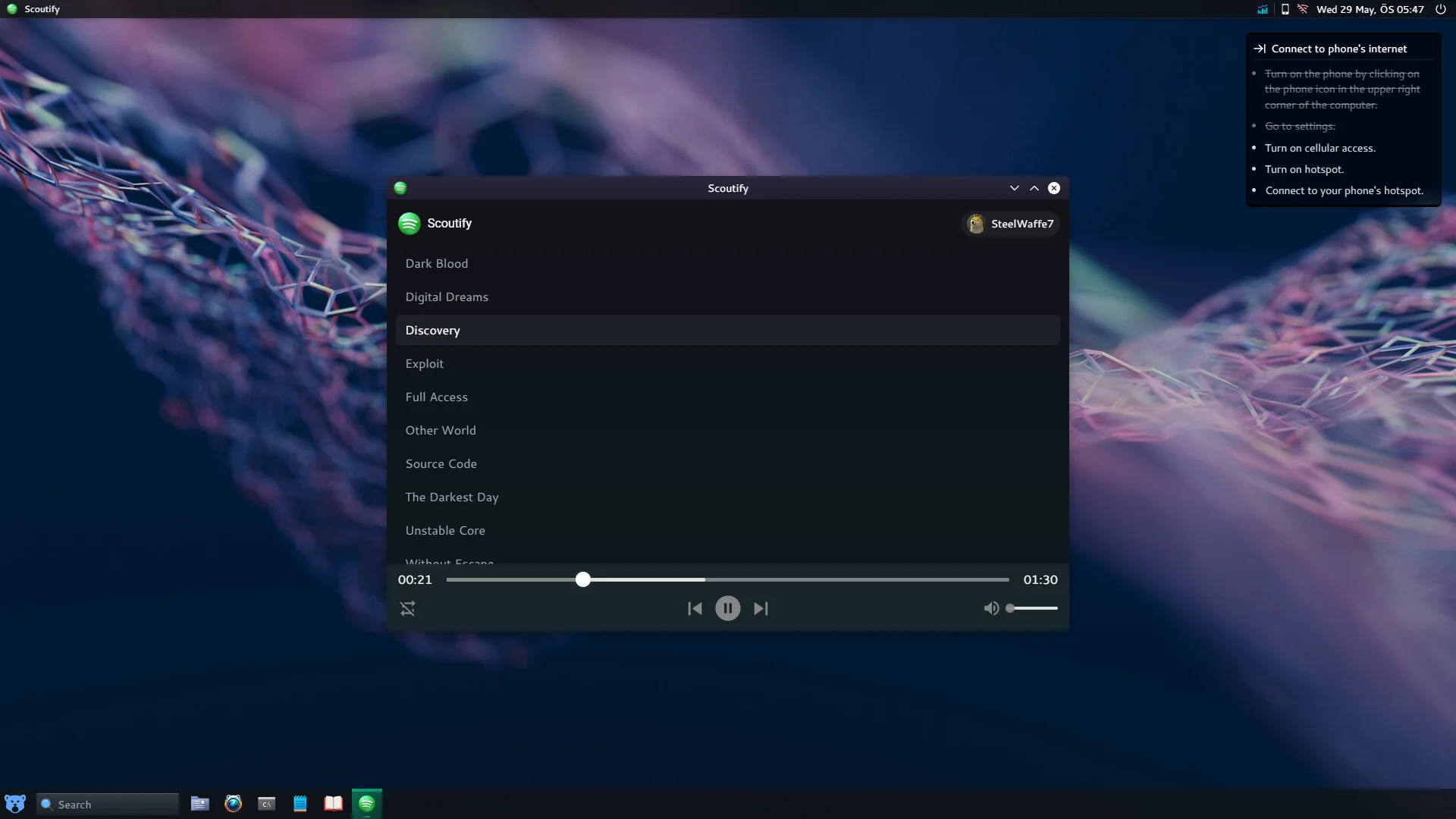Skip to the next track
This screenshot has height=819, width=1456.
[x=761, y=608]
